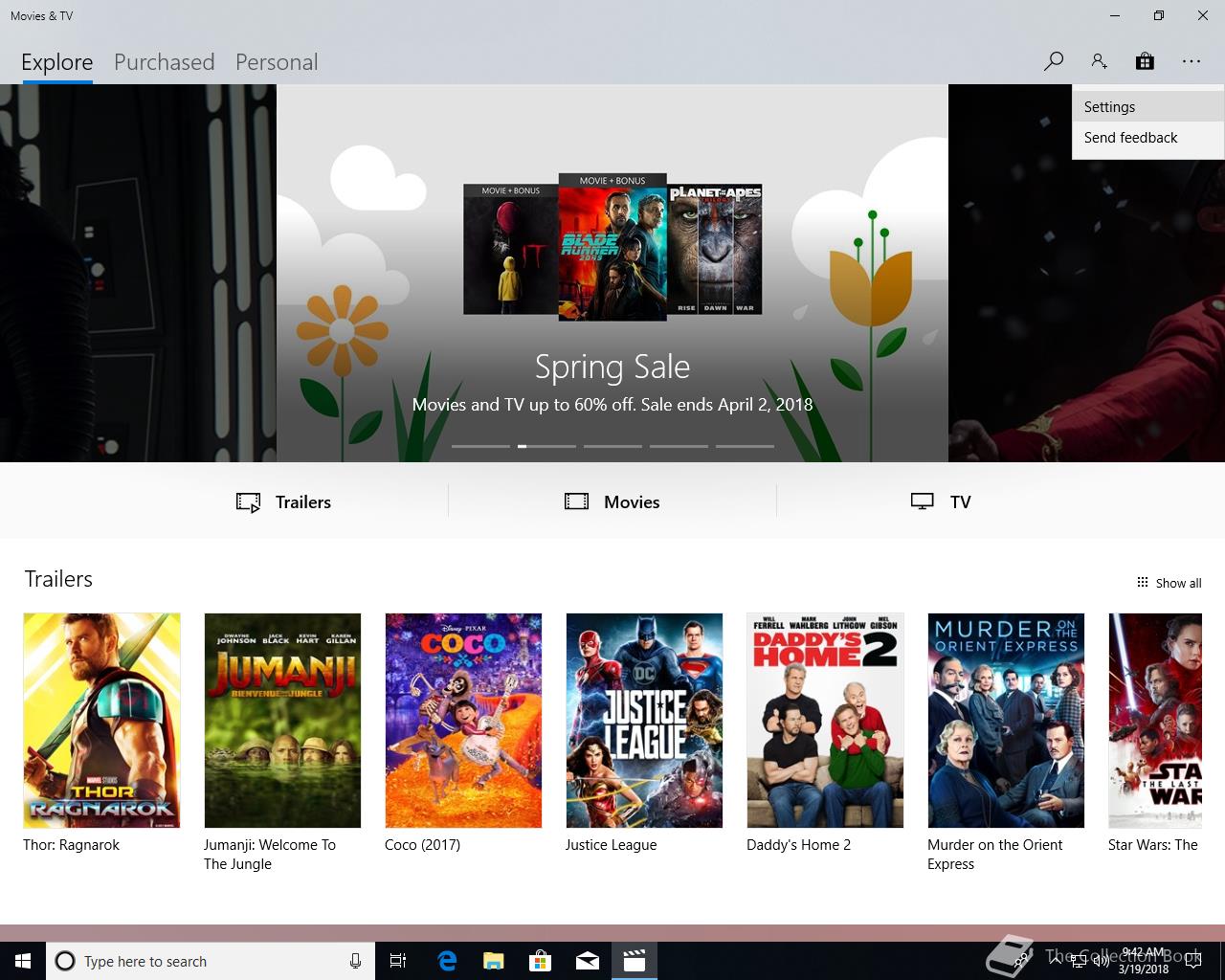Viewport: 1225px width, 980px height.
Task: Launch Microsoft Edge from the taskbar
Action: click(x=447, y=961)
